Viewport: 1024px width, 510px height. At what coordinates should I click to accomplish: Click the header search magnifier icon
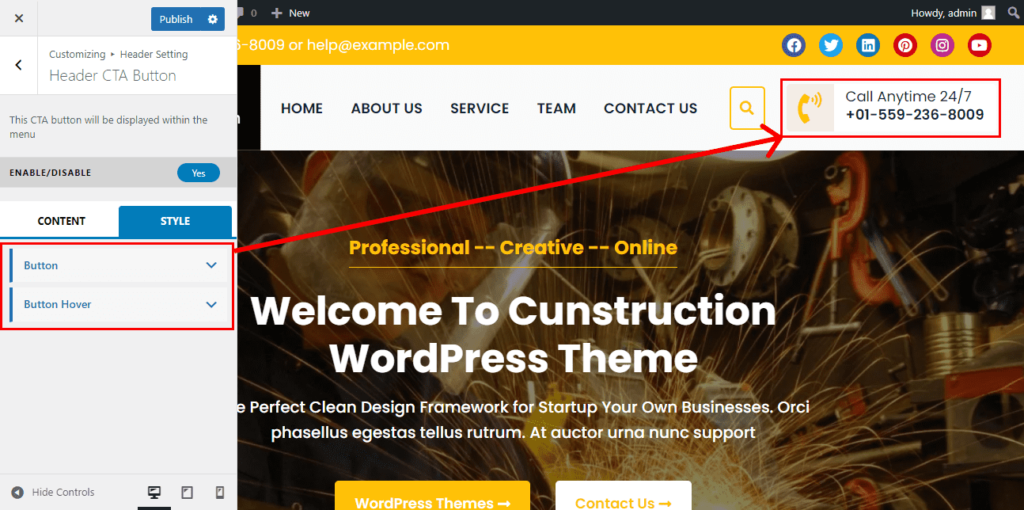[747, 108]
